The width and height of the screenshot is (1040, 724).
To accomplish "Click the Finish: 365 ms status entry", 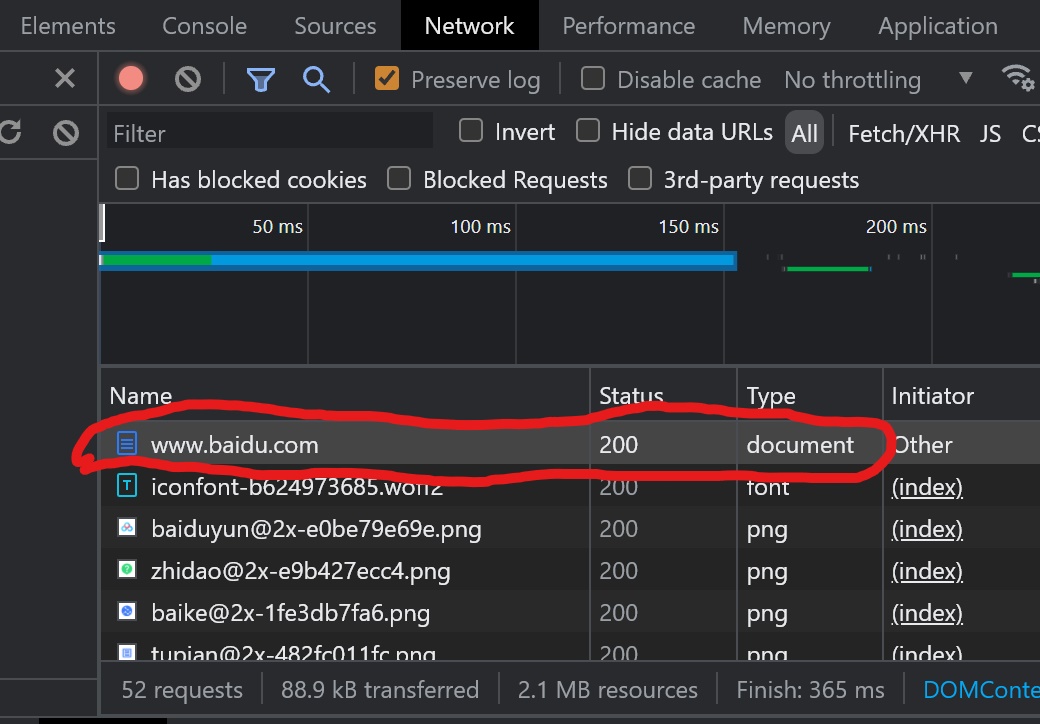I will [811, 690].
